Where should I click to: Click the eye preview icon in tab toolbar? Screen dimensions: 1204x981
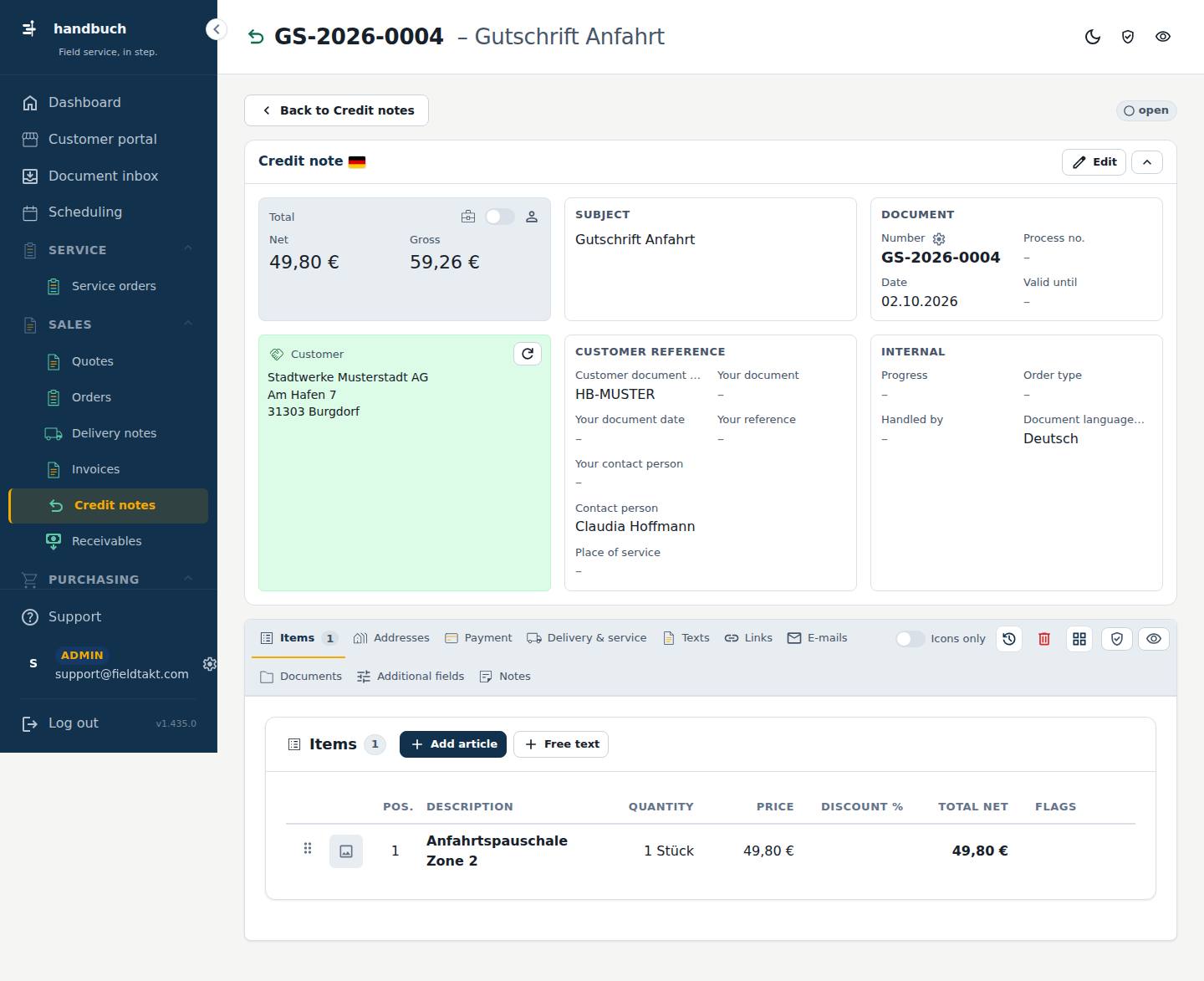(1154, 639)
